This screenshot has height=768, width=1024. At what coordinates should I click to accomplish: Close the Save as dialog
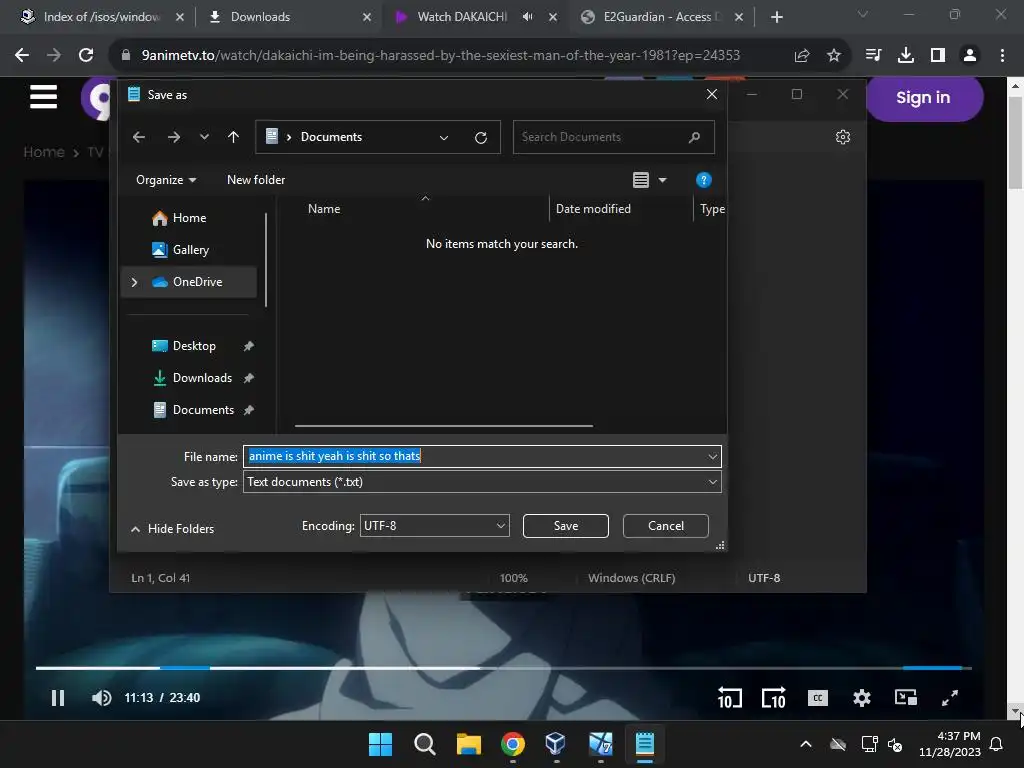712,95
